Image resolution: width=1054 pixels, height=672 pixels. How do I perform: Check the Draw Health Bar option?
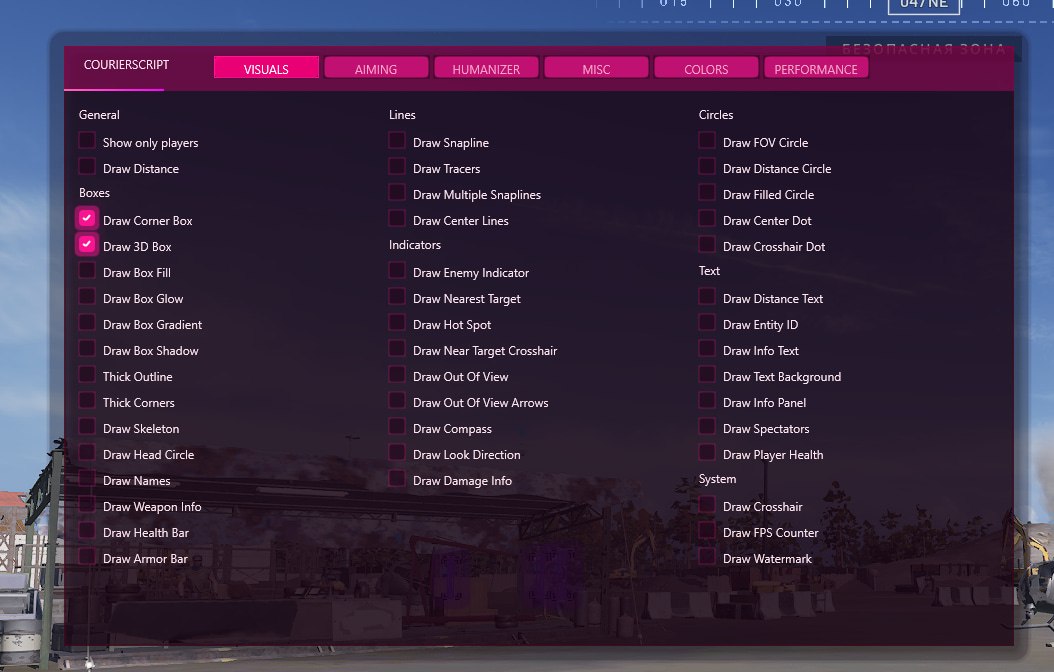click(x=87, y=530)
